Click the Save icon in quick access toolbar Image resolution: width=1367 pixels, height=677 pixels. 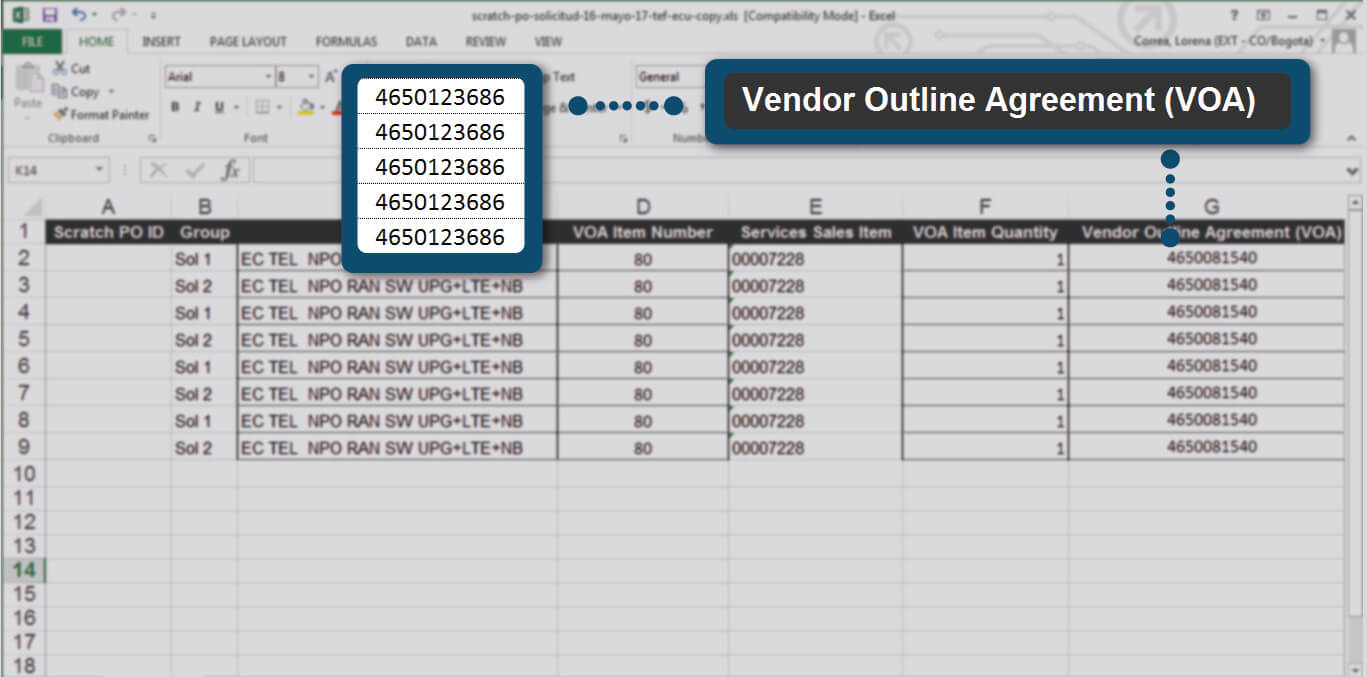50,15
